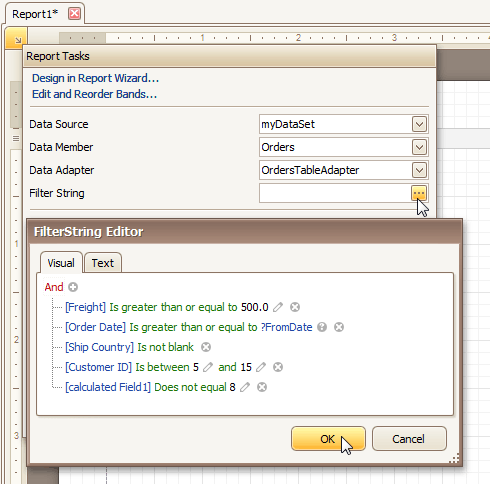490x484 pixels.
Task: Remove the Freight condition
Action: pyautogui.click(x=295, y=307)
